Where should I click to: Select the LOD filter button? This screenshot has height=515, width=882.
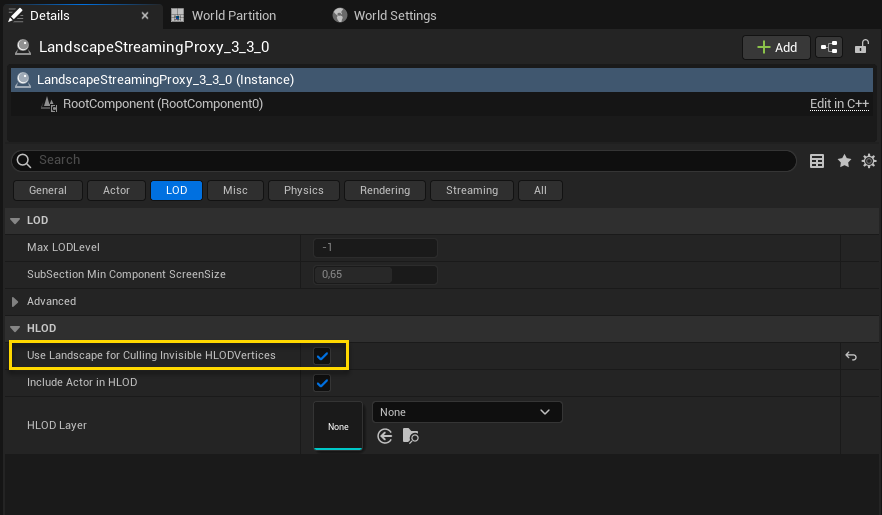coord(177,191)
